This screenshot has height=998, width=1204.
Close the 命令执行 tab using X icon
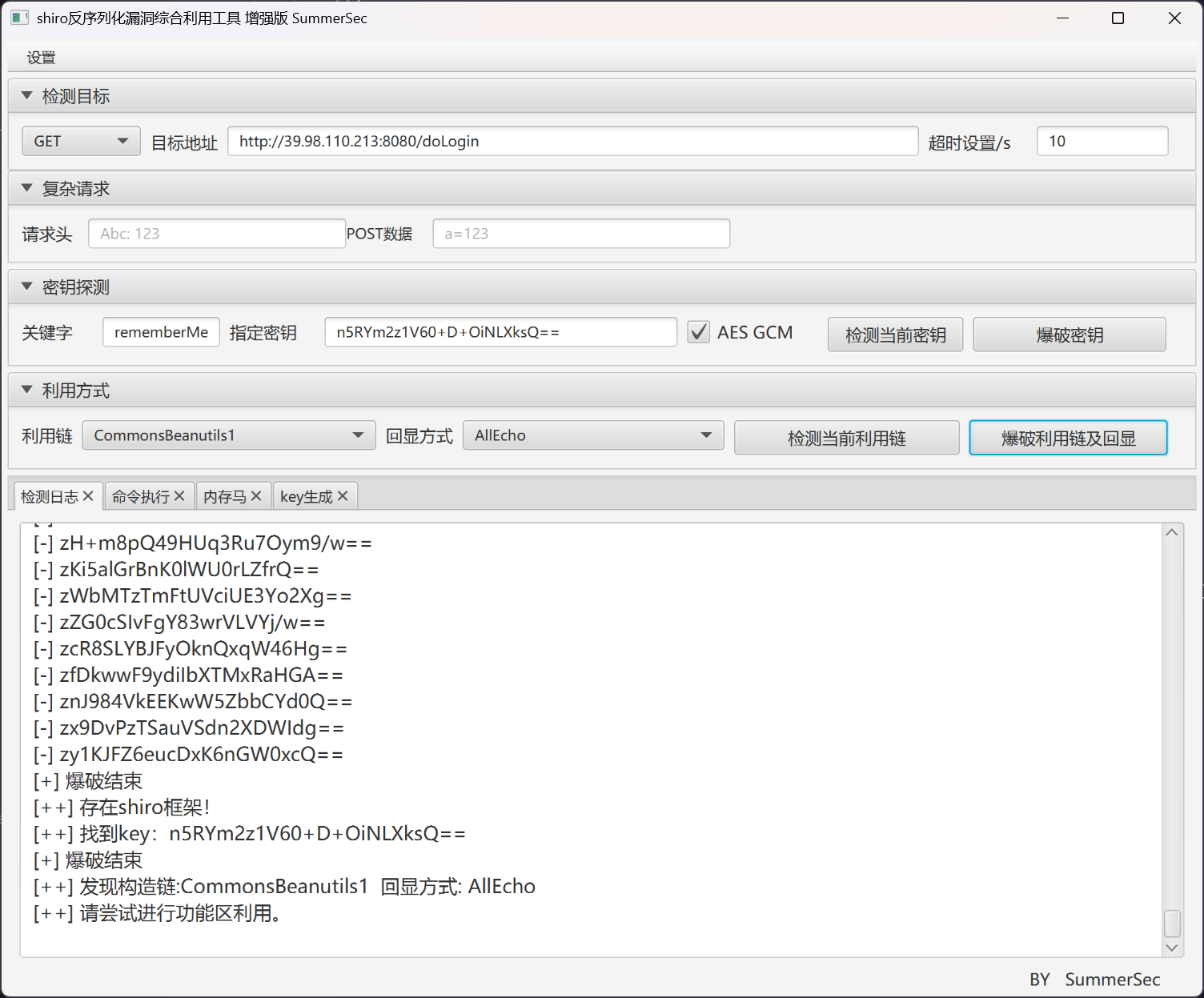tap(179, 496)
